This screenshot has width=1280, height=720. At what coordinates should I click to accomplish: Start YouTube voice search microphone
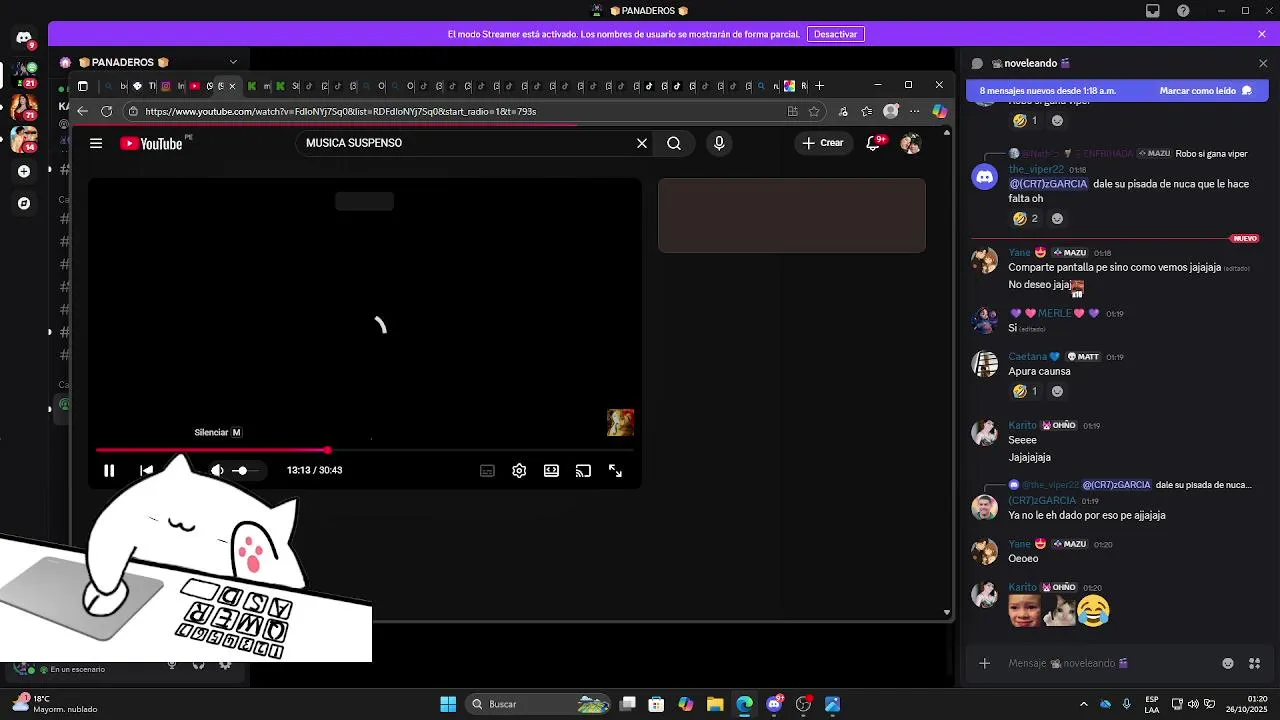719,143
